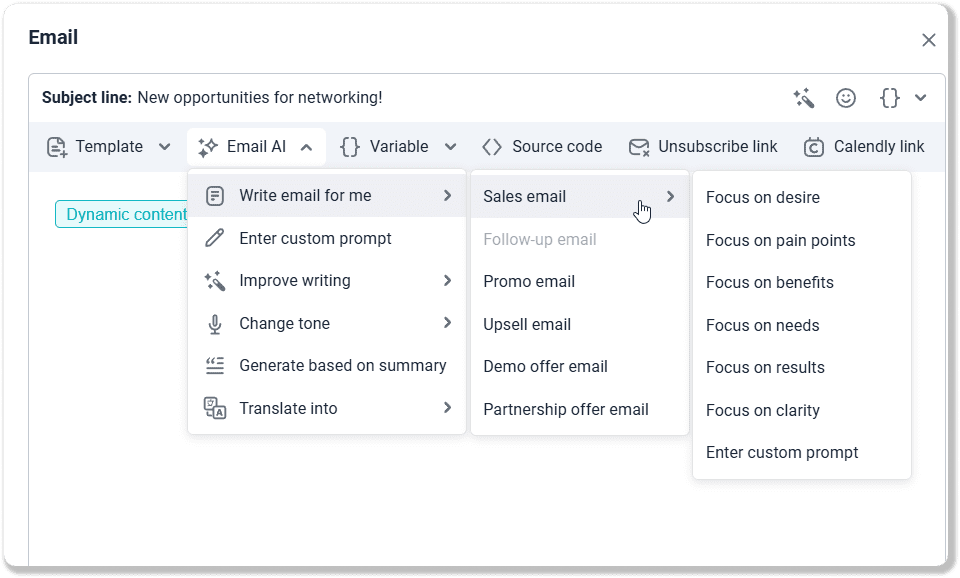Choose Focus on pain points
This screenshot has height=578, width=960.
(780, 240)
